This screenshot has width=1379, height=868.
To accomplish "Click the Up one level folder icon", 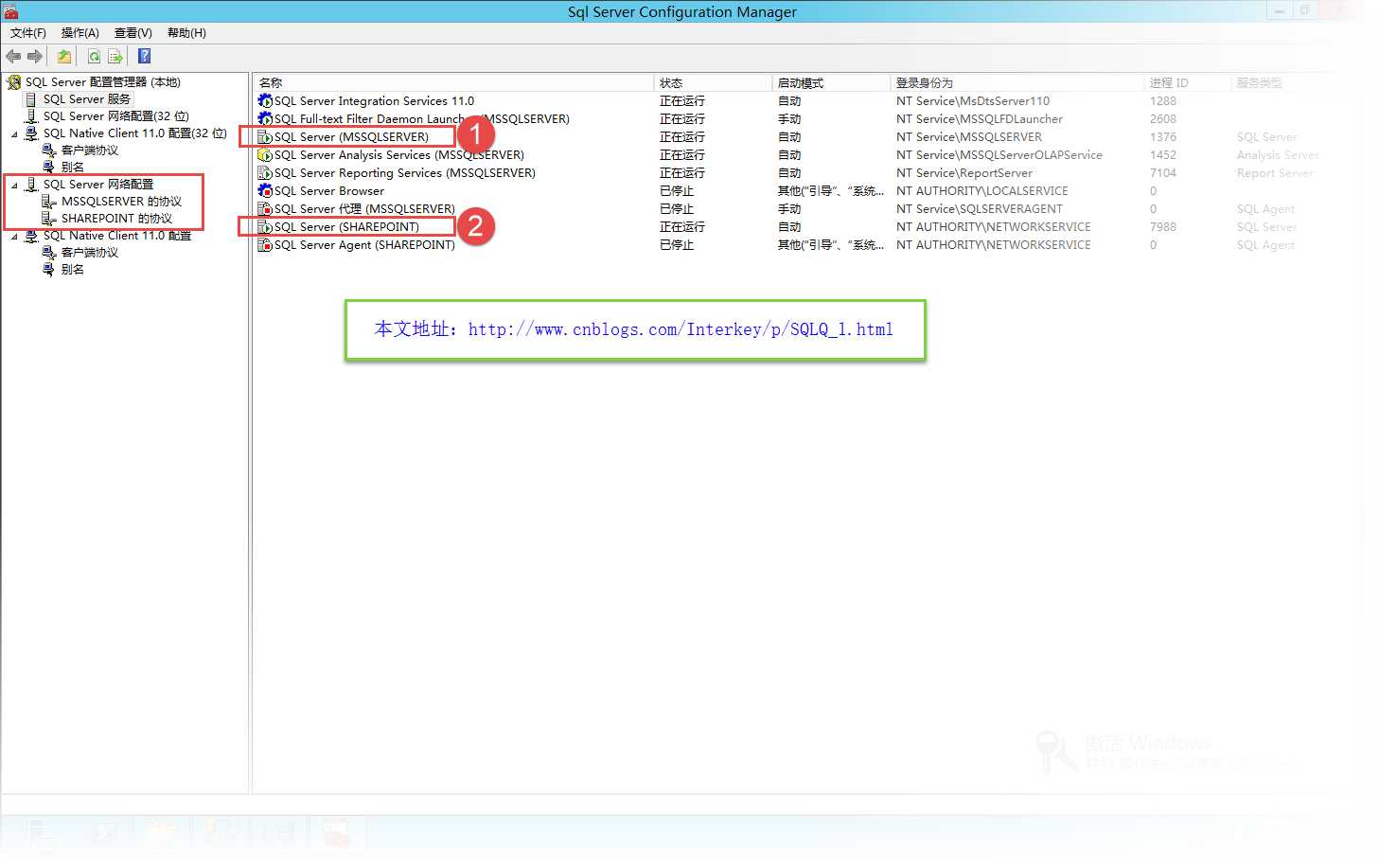I will click(x=64, y=56).
